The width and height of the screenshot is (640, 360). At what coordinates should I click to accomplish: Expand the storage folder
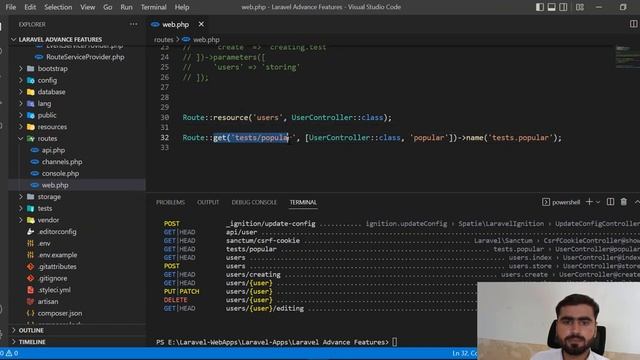tap(49, 197)
